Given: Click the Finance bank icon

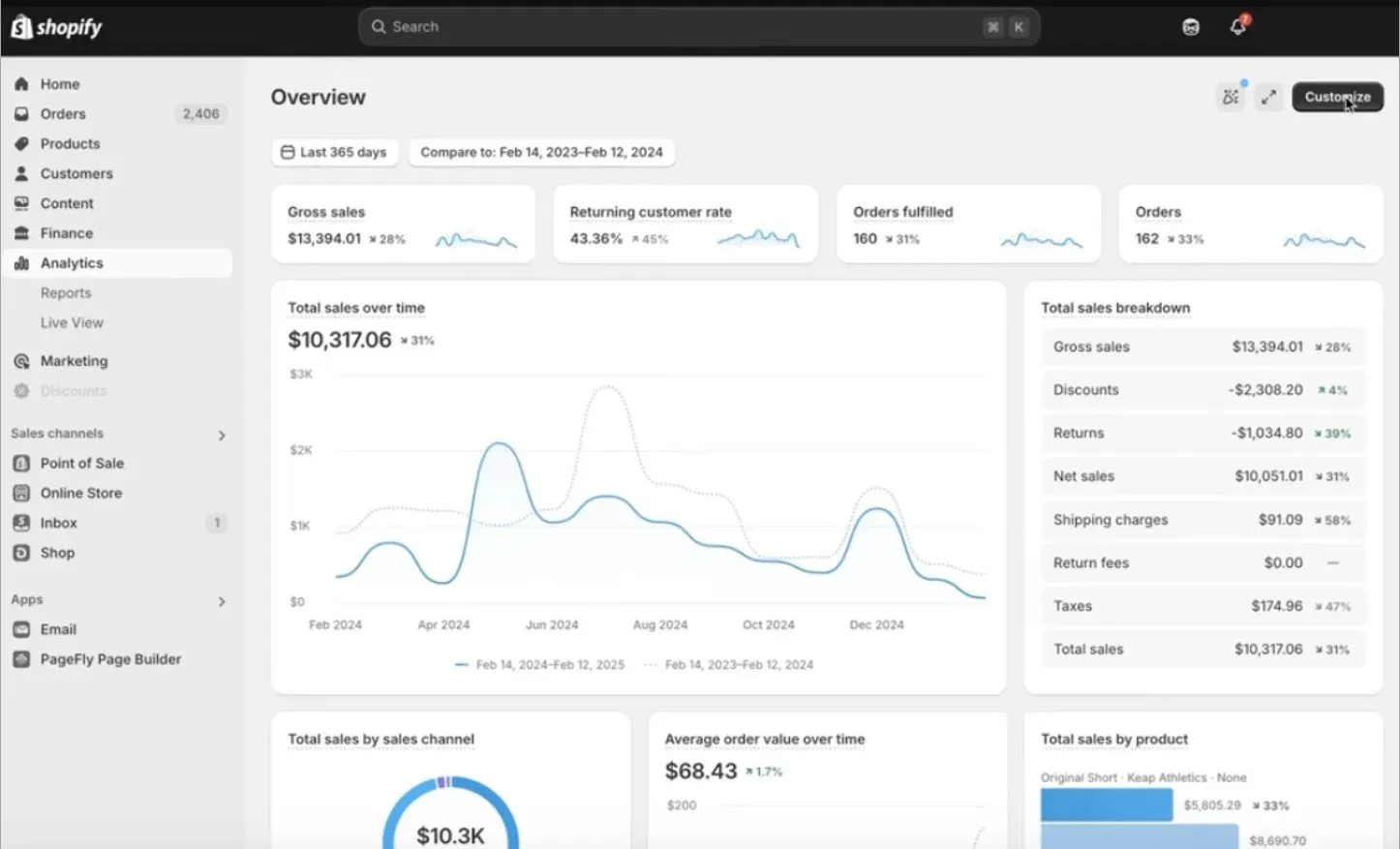Looking at the screenshot, I should coord(21,233).
